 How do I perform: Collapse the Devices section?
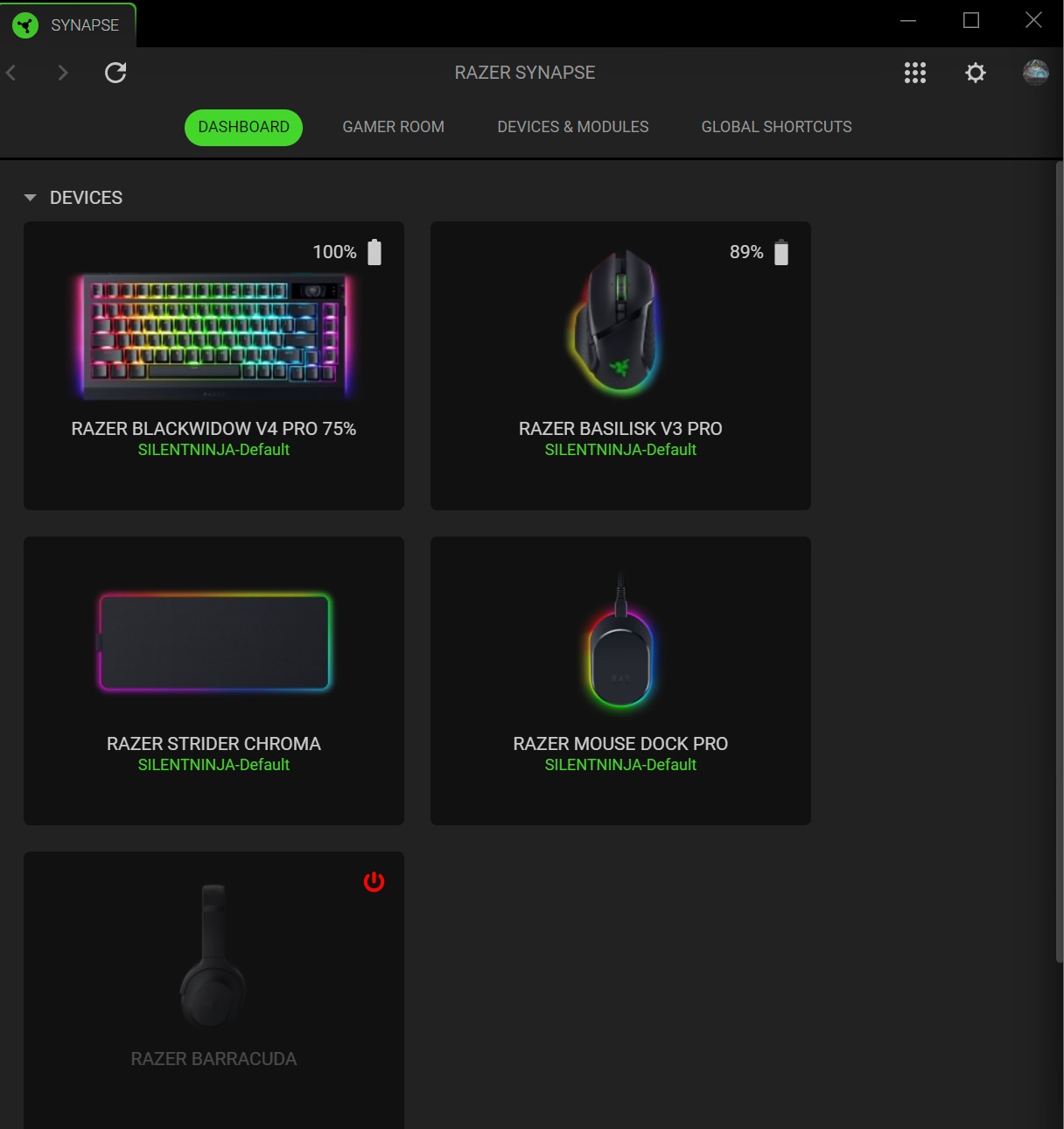(x=31, y=198)
